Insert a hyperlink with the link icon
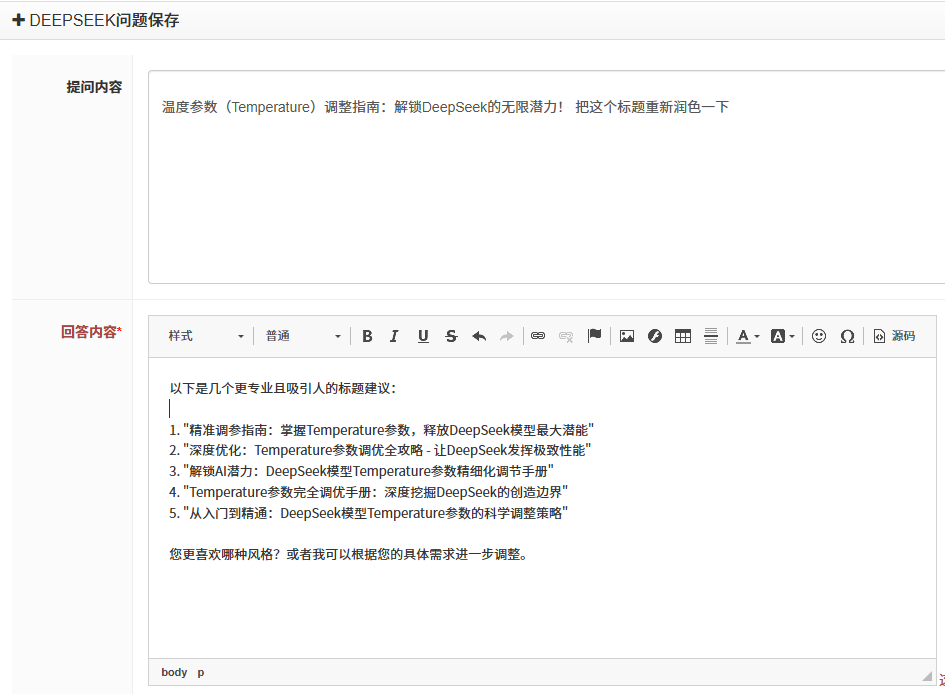 (538, 336)
